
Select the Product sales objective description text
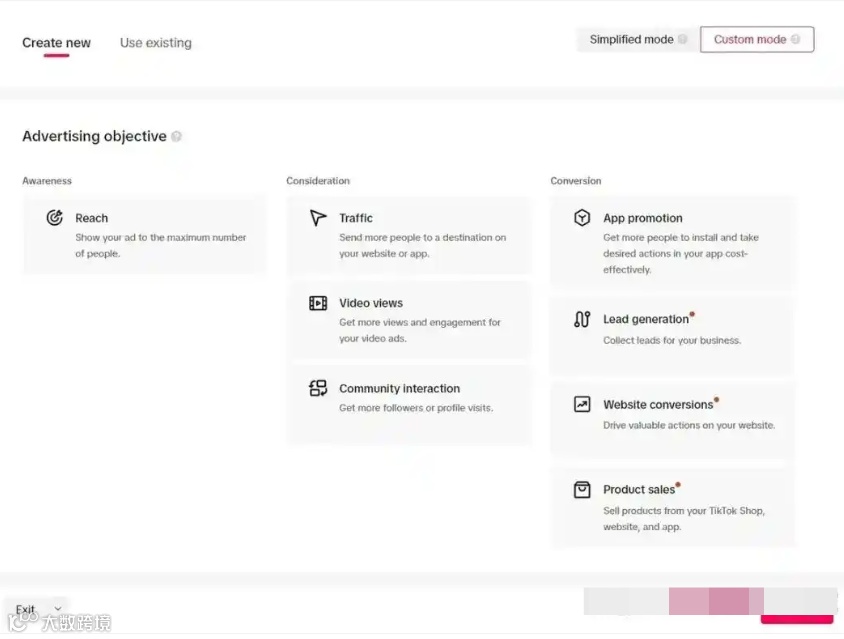[x=683, y=519]
